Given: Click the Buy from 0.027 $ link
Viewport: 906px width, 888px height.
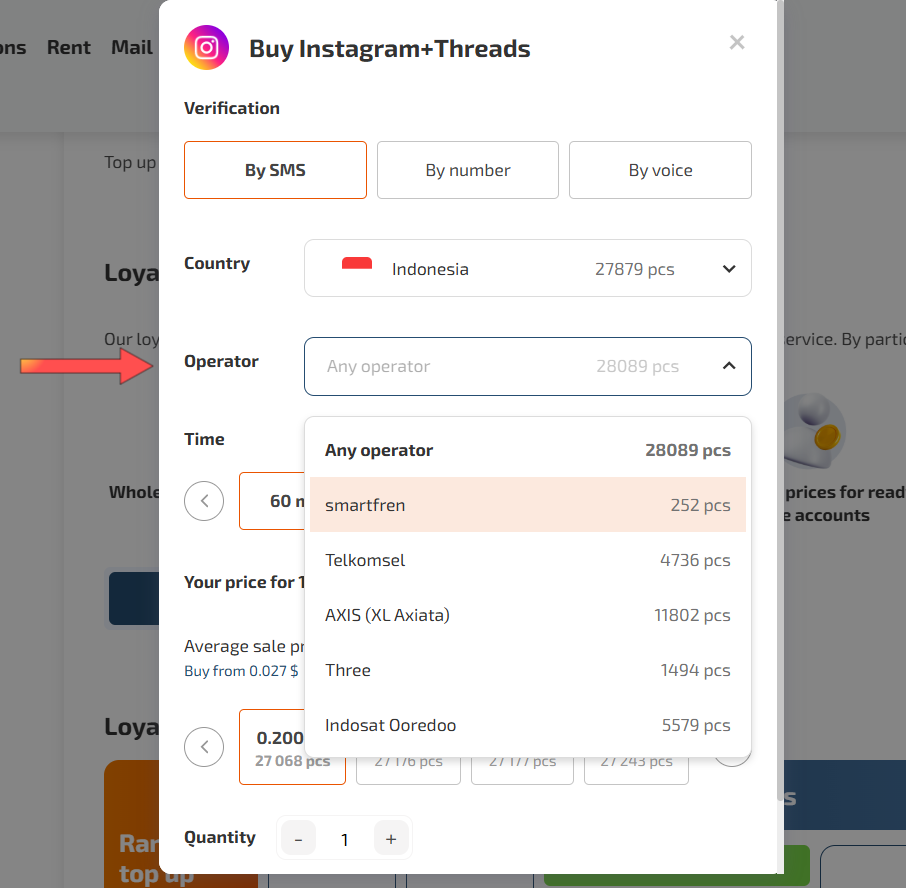Looking at the screenshot, I should [x=241, y=671].
